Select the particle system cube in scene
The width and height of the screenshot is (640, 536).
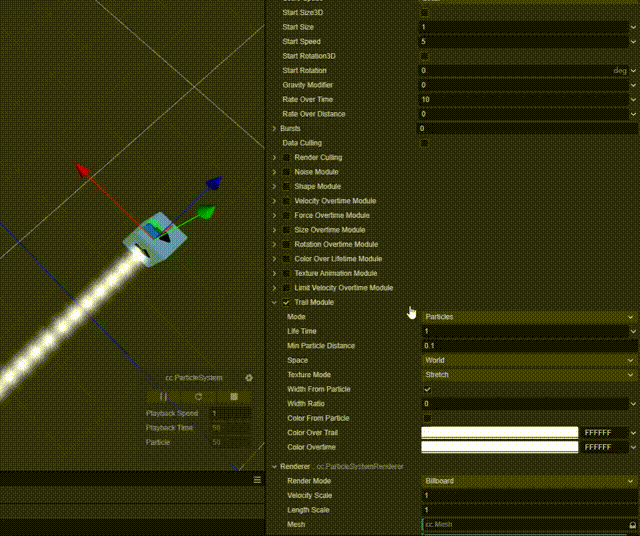tap(155, 240)
